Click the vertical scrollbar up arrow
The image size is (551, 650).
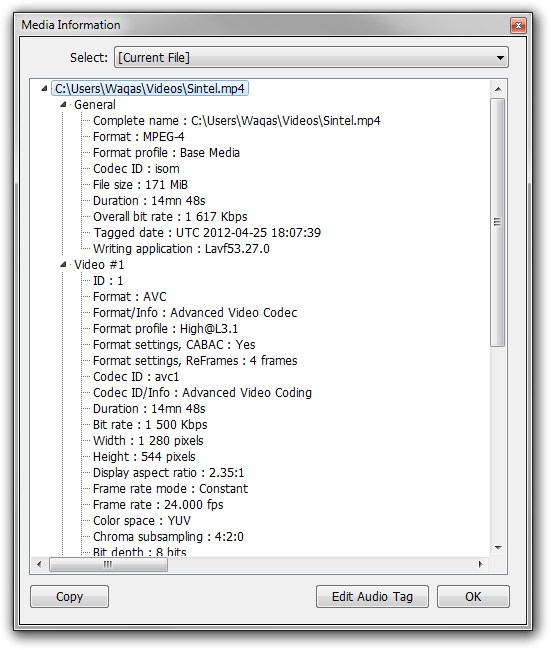(x=498, y=89)
